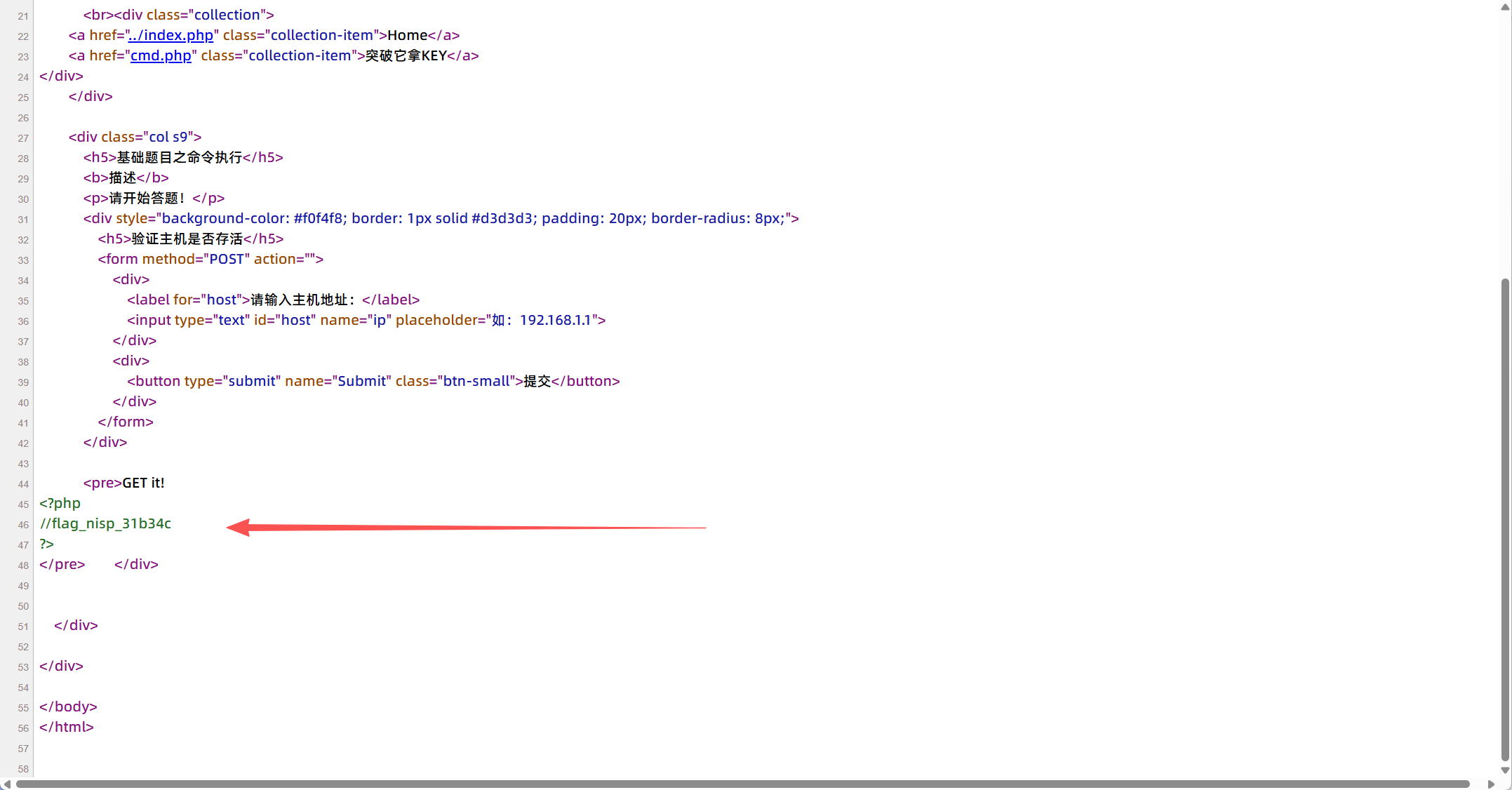Viewport: 1512px width, 790px height.
Task: Click the 'GET it!' text inside pre tag
Action: [x=143, y=483]
